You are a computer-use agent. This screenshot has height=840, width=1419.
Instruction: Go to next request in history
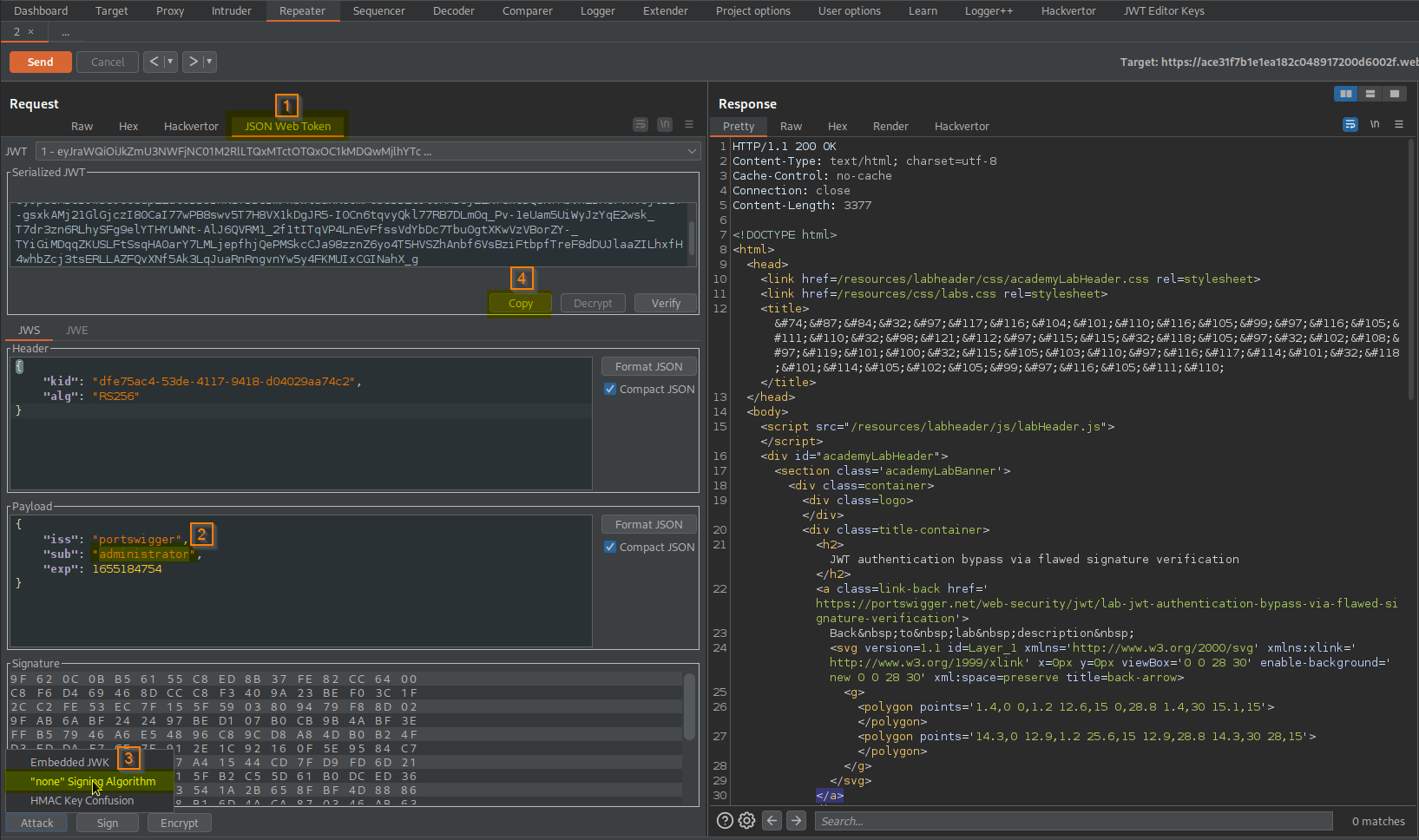point(193,62)
